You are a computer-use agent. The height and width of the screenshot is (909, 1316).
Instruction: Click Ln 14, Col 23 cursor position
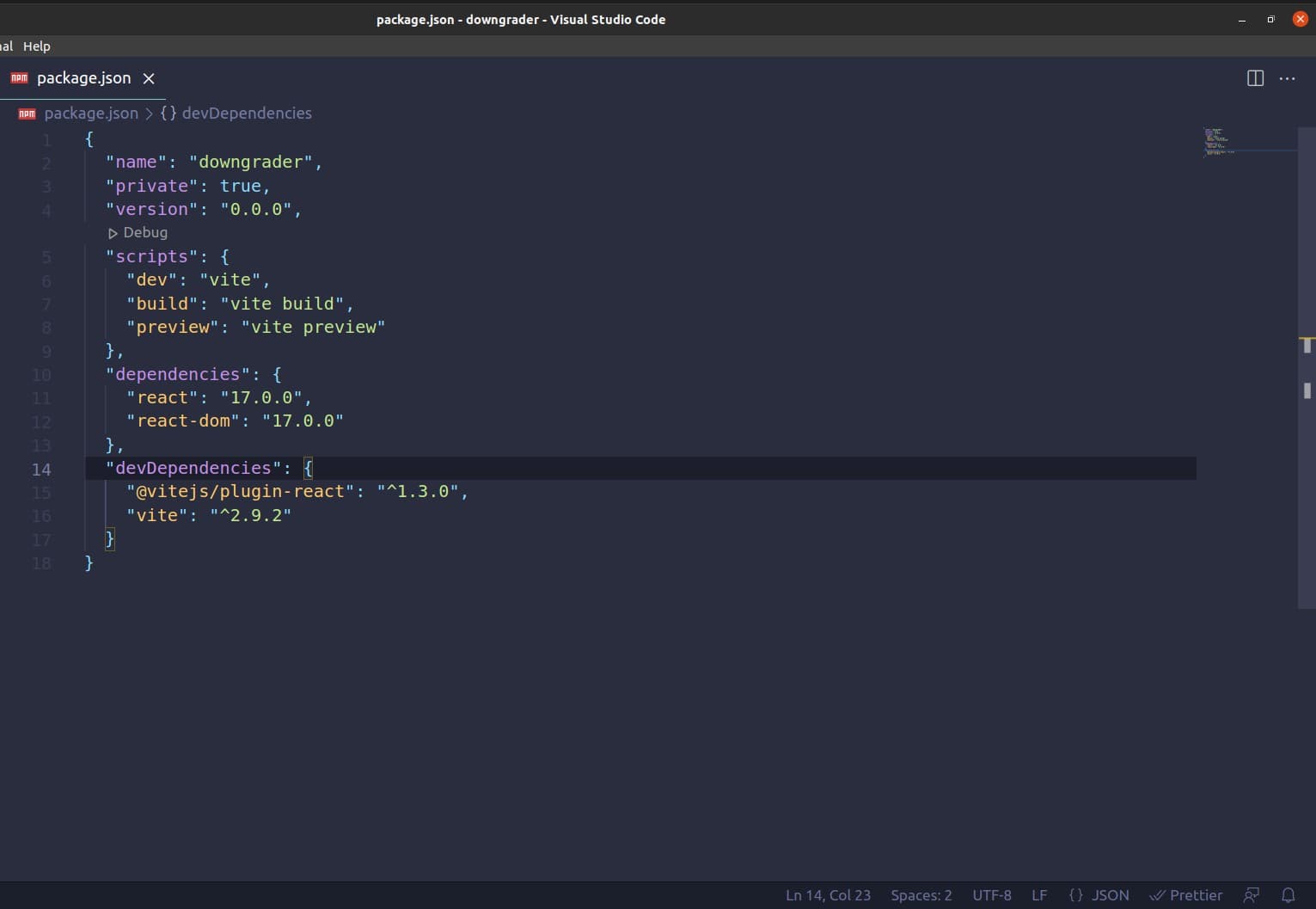[x=827, y=895]
